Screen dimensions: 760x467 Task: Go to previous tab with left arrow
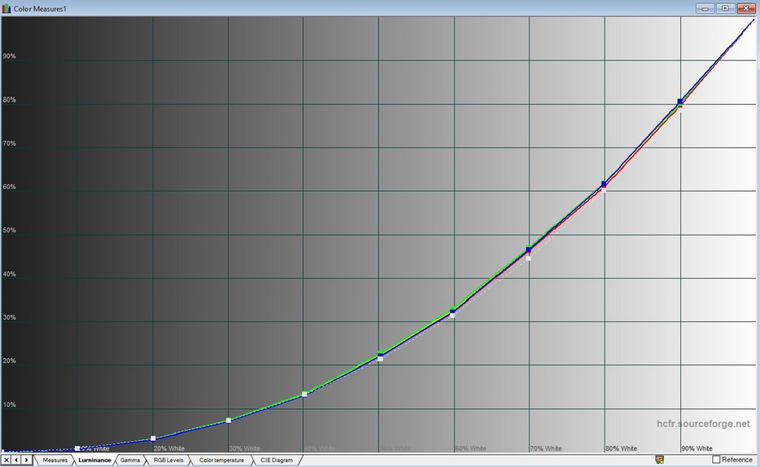tap(16, 460)
